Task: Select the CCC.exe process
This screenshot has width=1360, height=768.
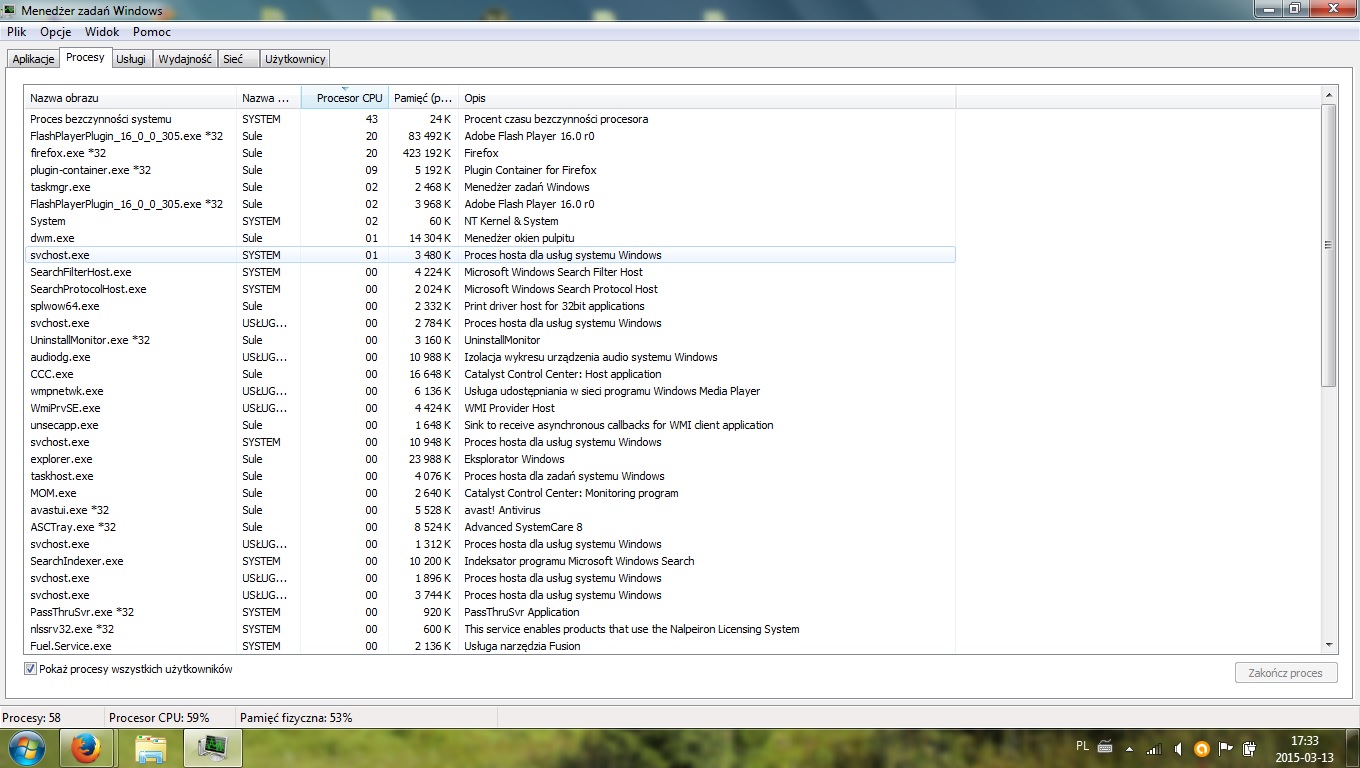Action: point(490,374)
